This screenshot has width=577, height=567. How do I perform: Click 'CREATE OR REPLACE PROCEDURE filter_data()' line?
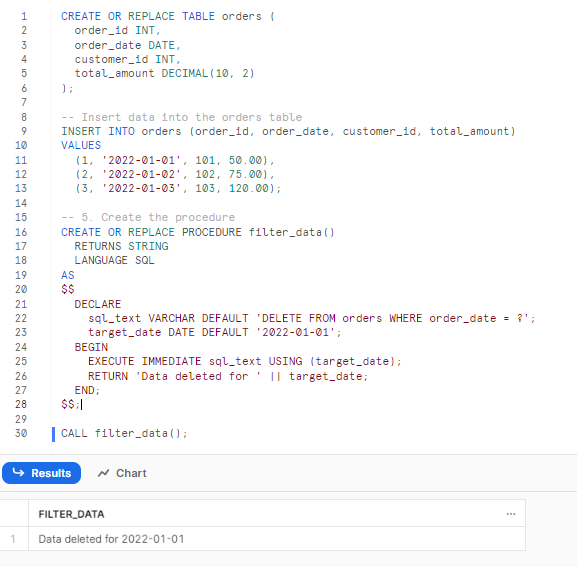[x=198, y=232]
